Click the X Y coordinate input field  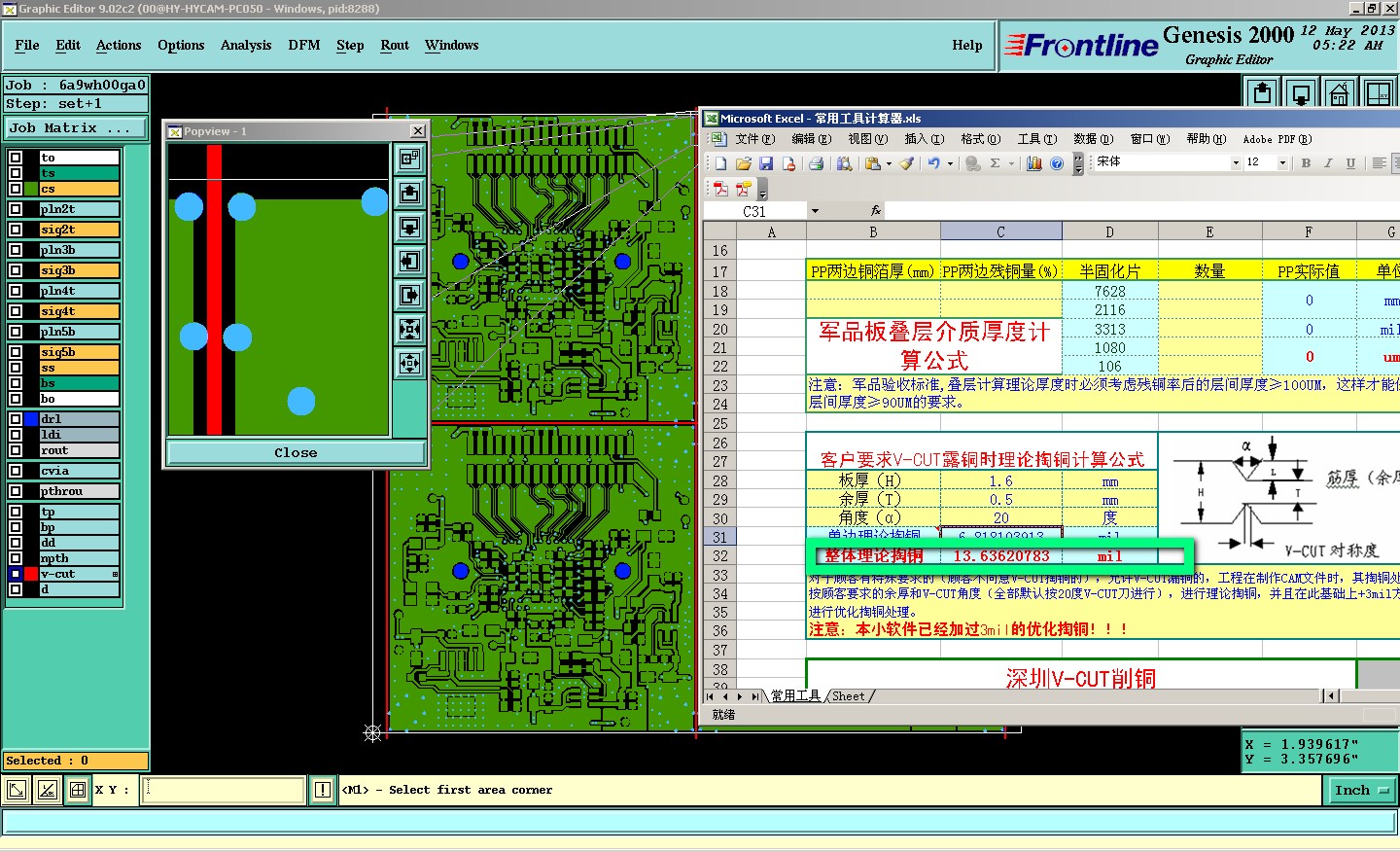tap(224, 790)
